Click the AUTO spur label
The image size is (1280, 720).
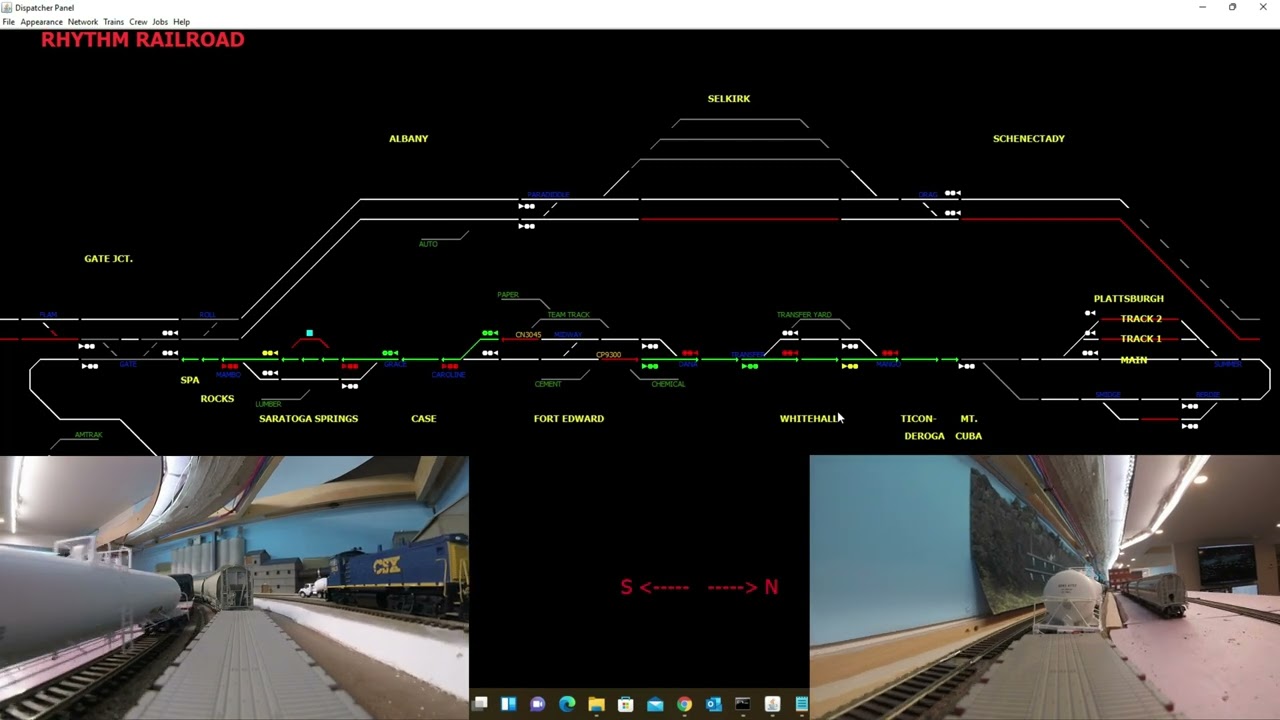tap(428, 244)
